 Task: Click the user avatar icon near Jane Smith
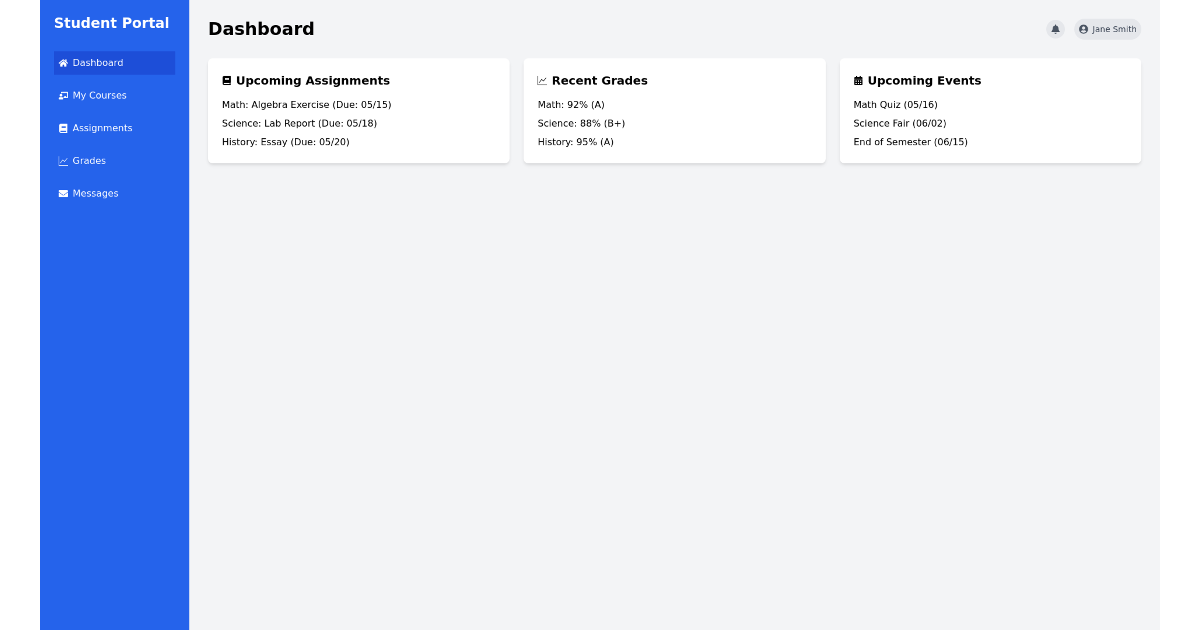1082,29
